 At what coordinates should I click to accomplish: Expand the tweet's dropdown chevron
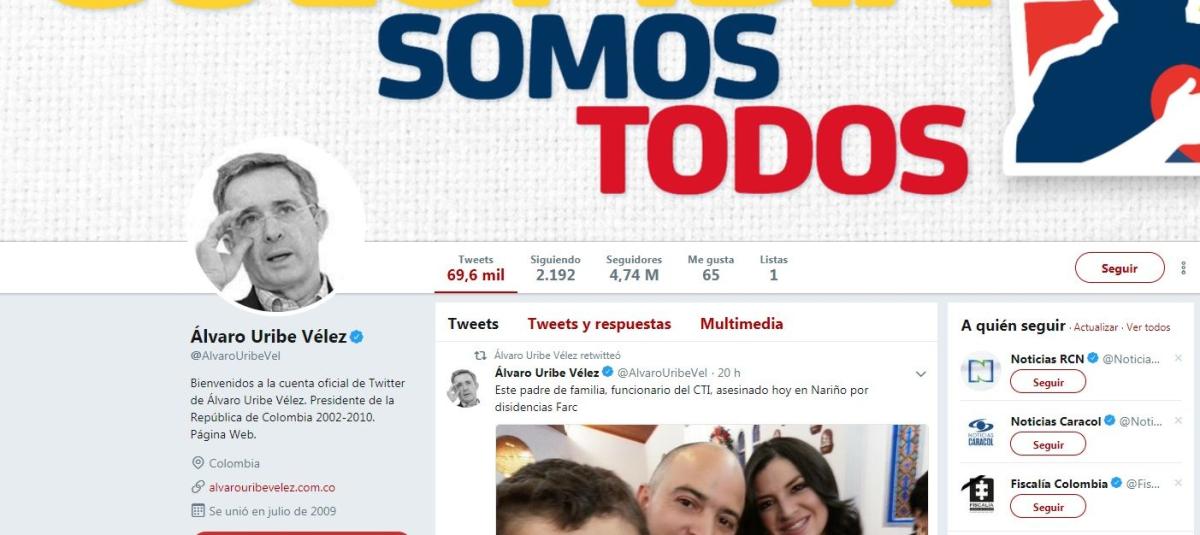pyautogui.click(x=921, y=374)
